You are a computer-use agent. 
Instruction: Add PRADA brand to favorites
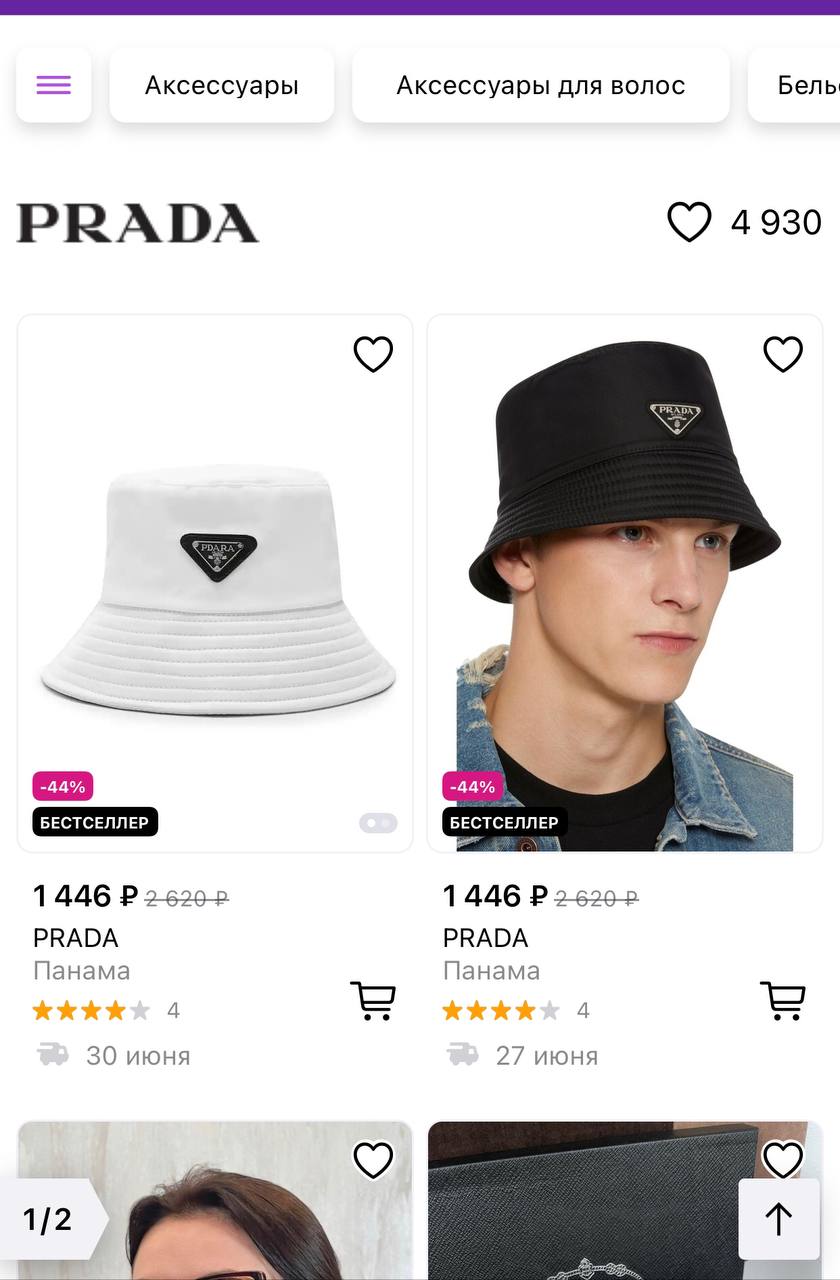point(689,222)
